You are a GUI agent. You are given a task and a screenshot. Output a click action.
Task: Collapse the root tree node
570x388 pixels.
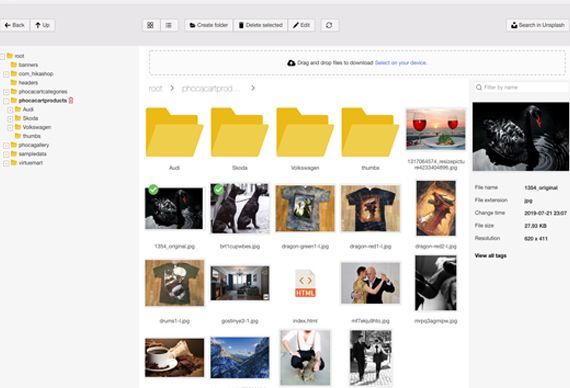(2, 56)
